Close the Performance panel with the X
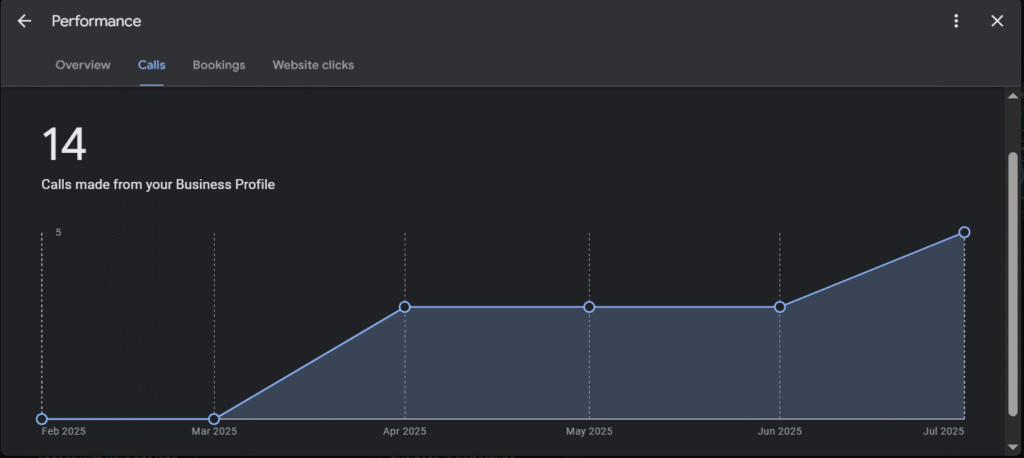Viewport: 1024px width, 458px height. (997, 21)
